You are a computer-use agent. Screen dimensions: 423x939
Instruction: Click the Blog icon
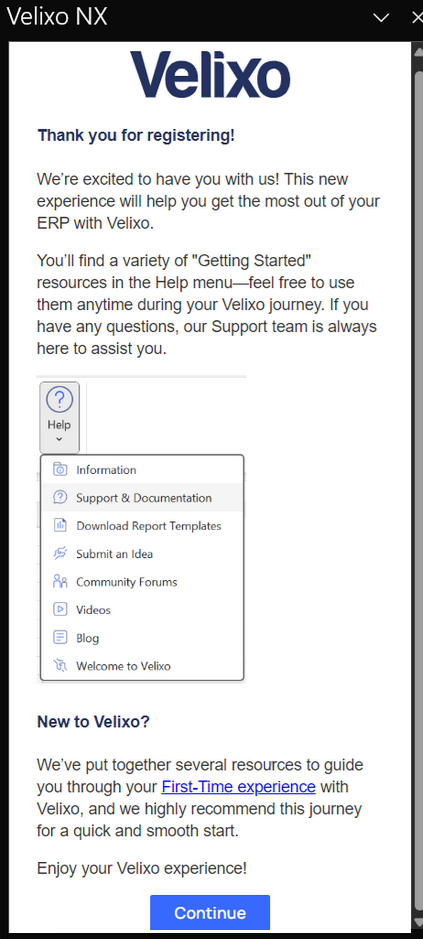[x=60, y=638]
